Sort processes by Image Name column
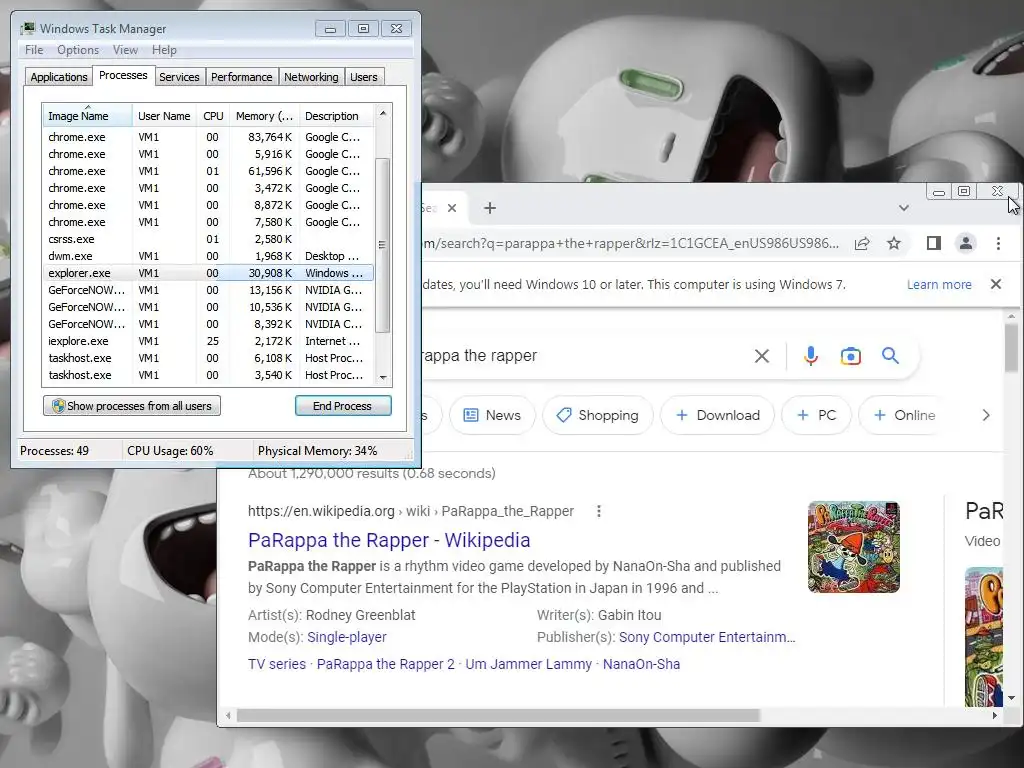 coord(88,116)
